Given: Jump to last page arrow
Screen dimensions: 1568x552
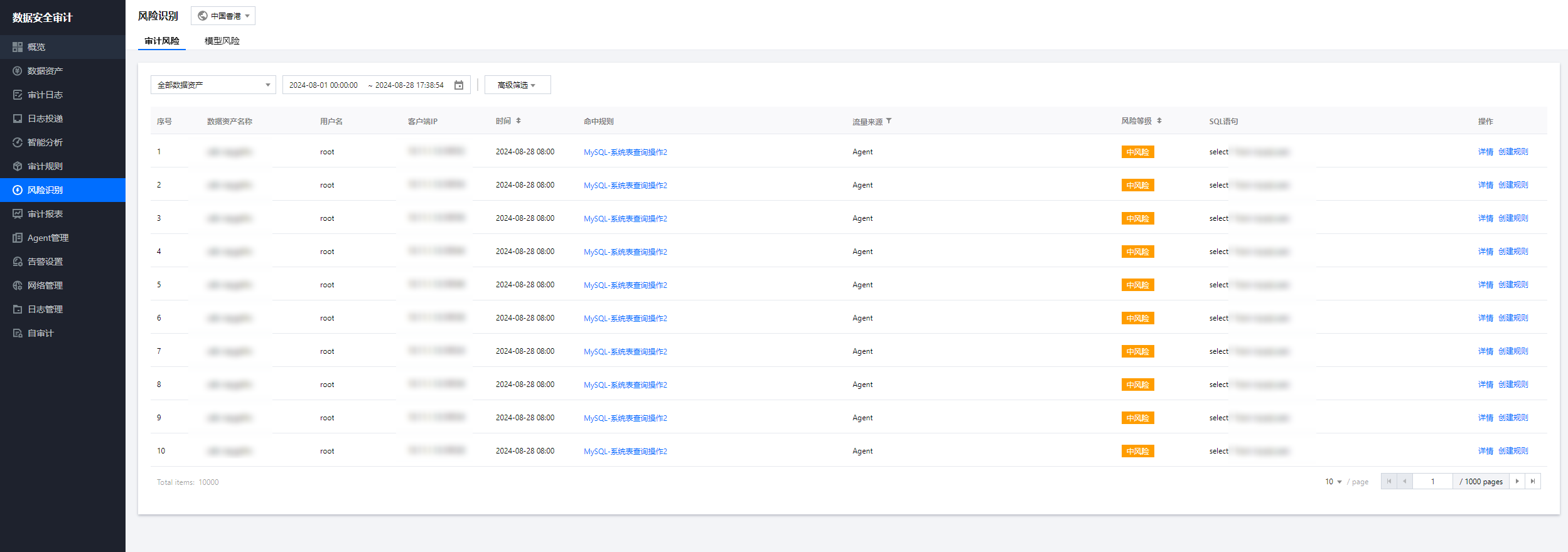Looking at the screenshot, I should coord(1533,481).
